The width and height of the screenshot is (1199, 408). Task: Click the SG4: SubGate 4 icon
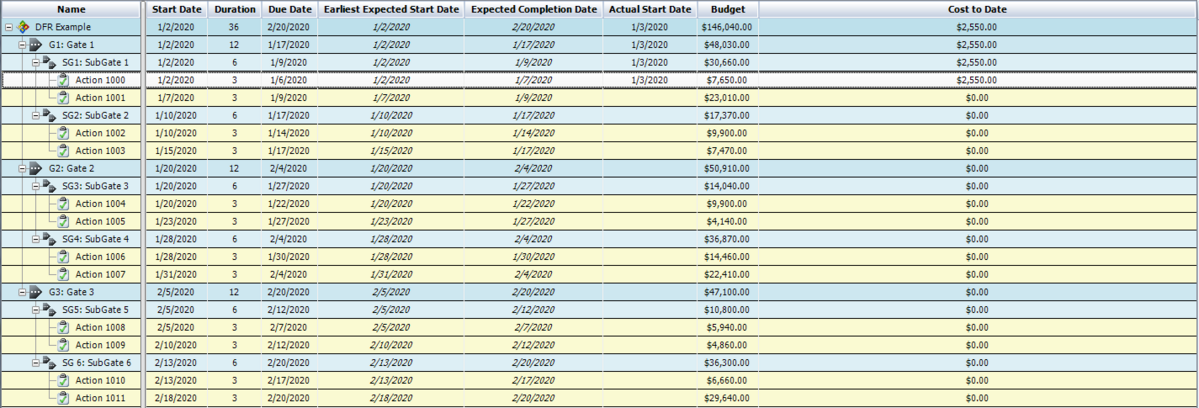50,238
